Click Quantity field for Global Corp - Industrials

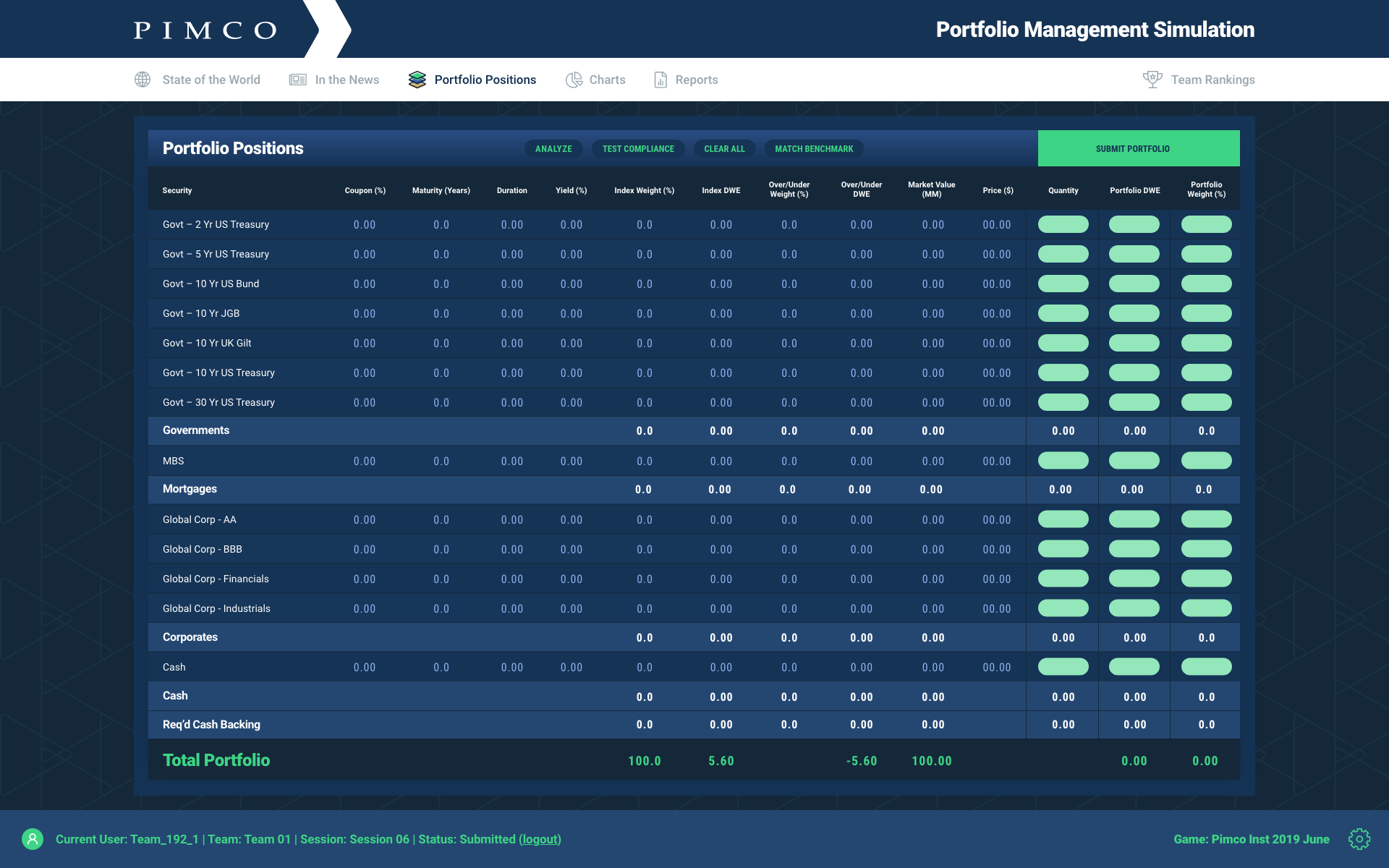(1063, 608)
